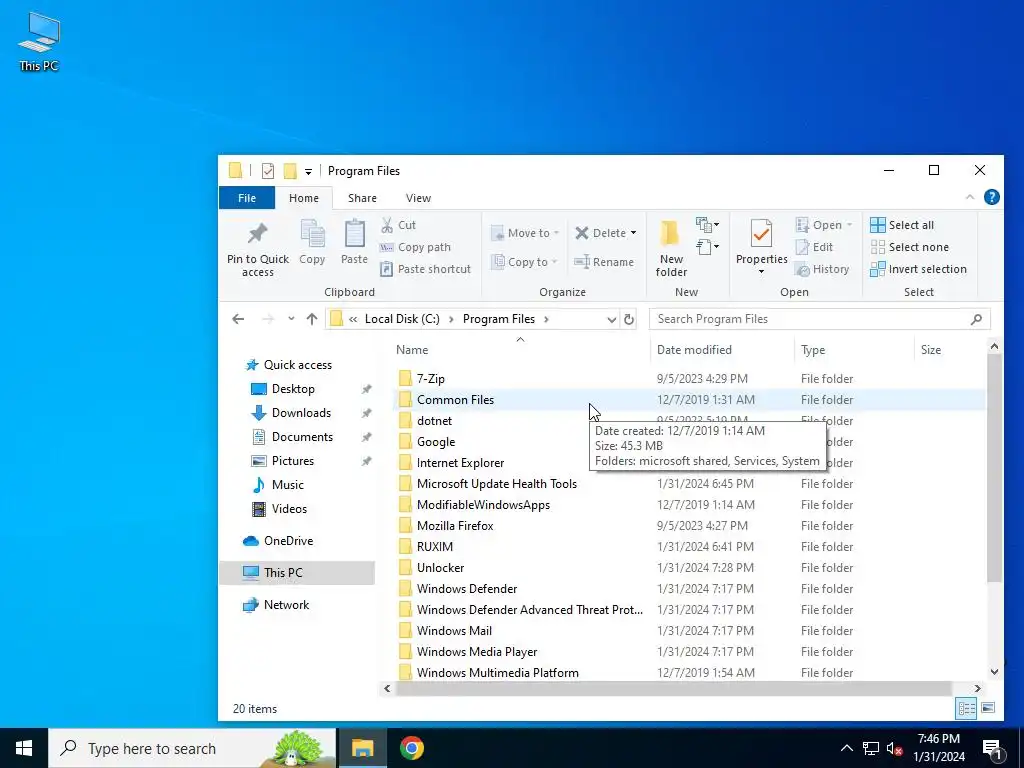This screenshot has width=1024, height=768.
Task: Click the Paste clipboard icon
Action: click(355, 234)
